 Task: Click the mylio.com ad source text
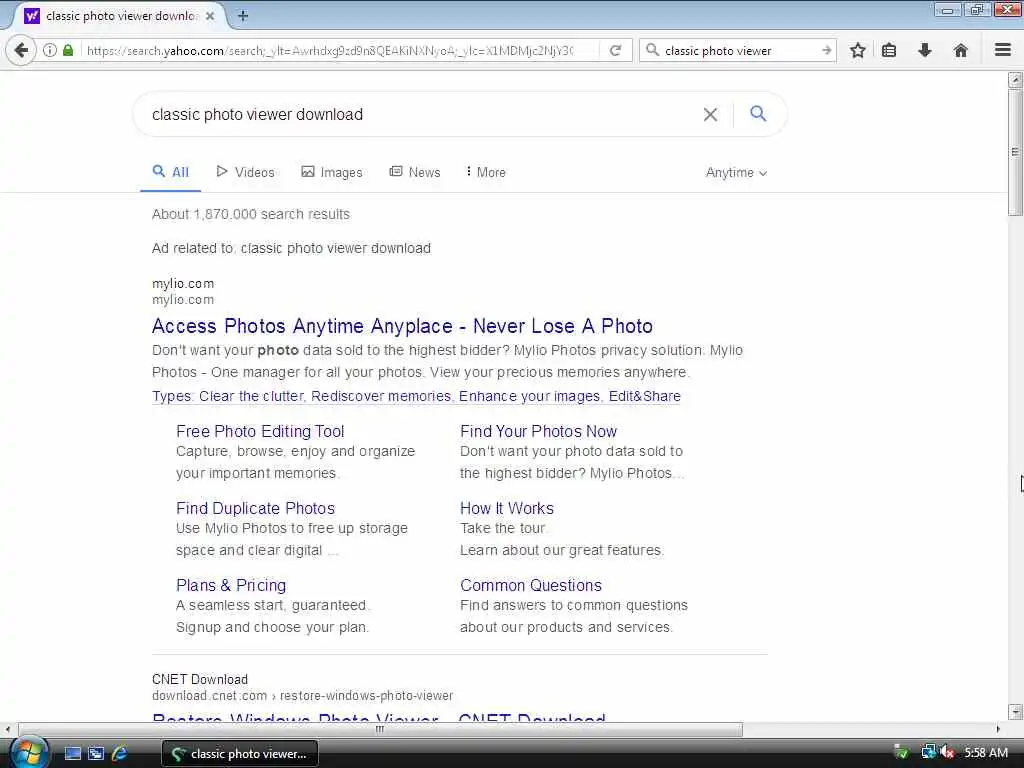pos(183,283)
